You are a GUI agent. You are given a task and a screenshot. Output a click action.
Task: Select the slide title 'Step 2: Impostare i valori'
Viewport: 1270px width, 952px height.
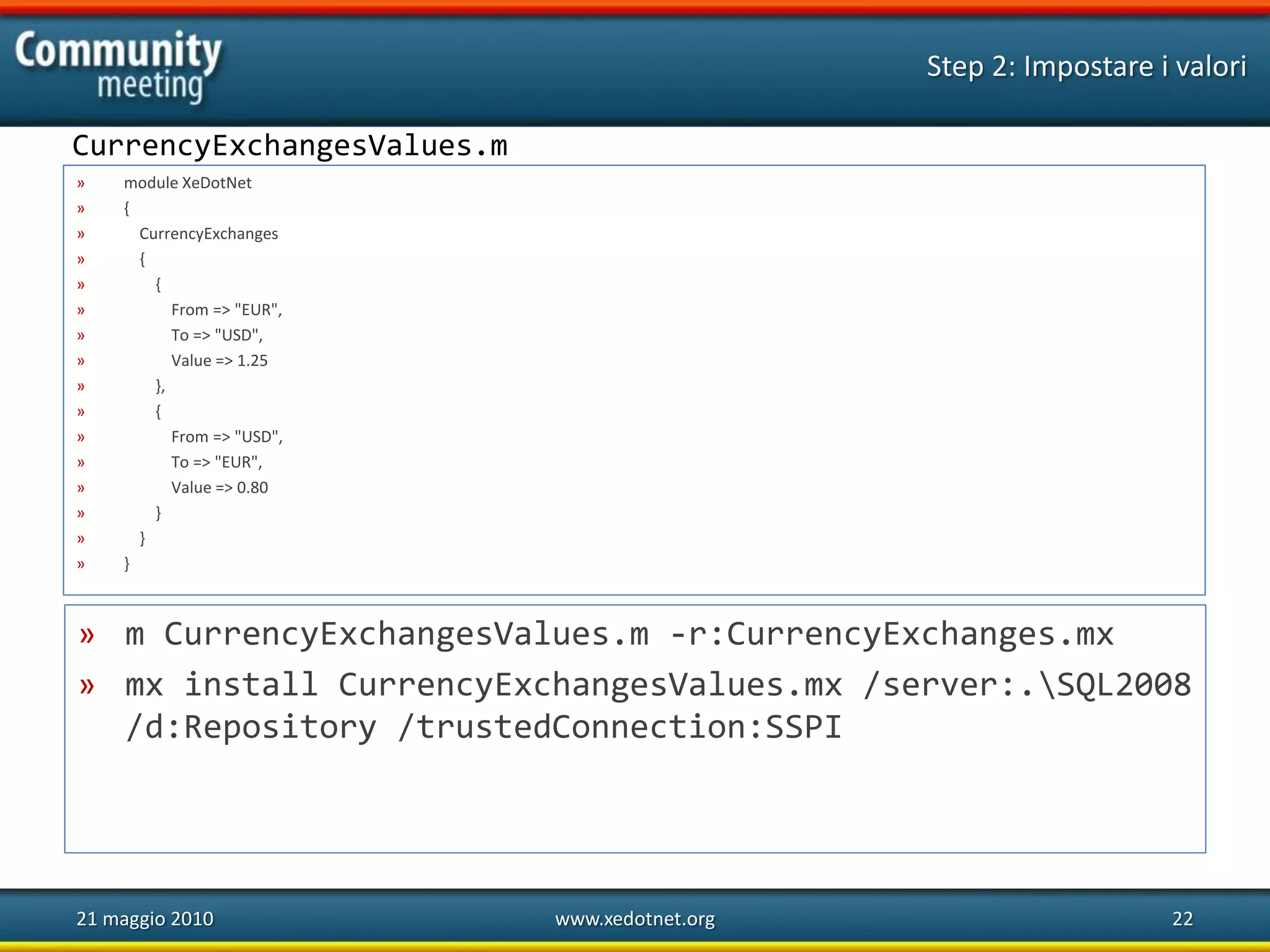click(x=1086, y=66)
